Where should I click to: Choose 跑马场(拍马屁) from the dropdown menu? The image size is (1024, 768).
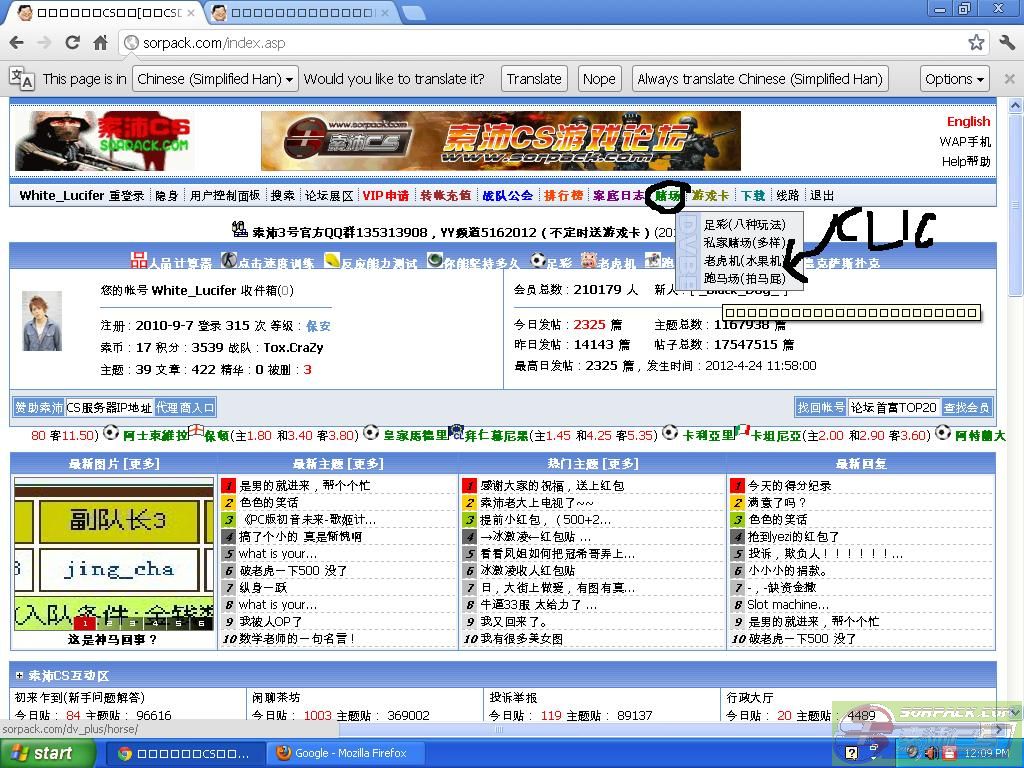coord(744,278)
